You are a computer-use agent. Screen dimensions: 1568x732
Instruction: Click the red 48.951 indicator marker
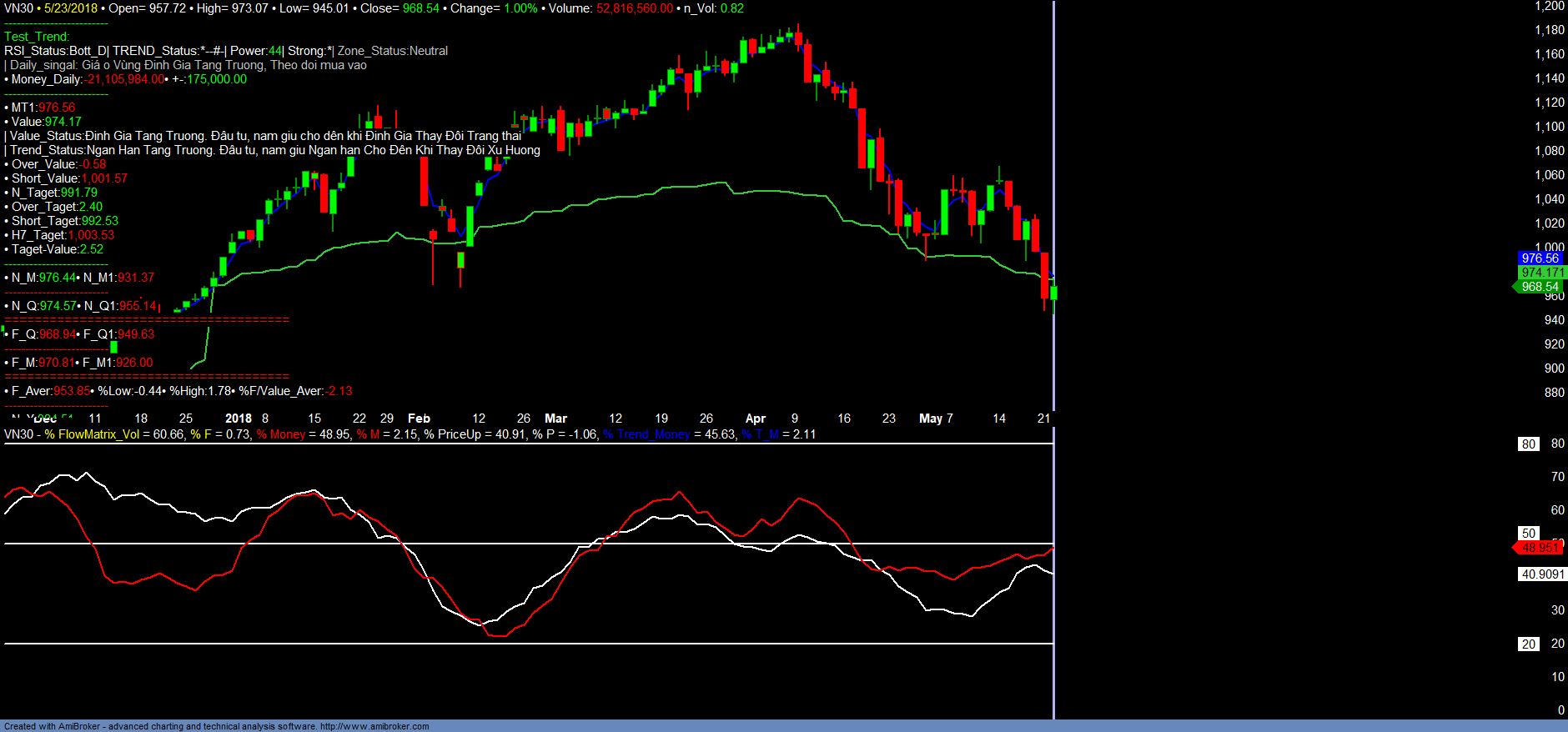click(x=1539, y=548)
